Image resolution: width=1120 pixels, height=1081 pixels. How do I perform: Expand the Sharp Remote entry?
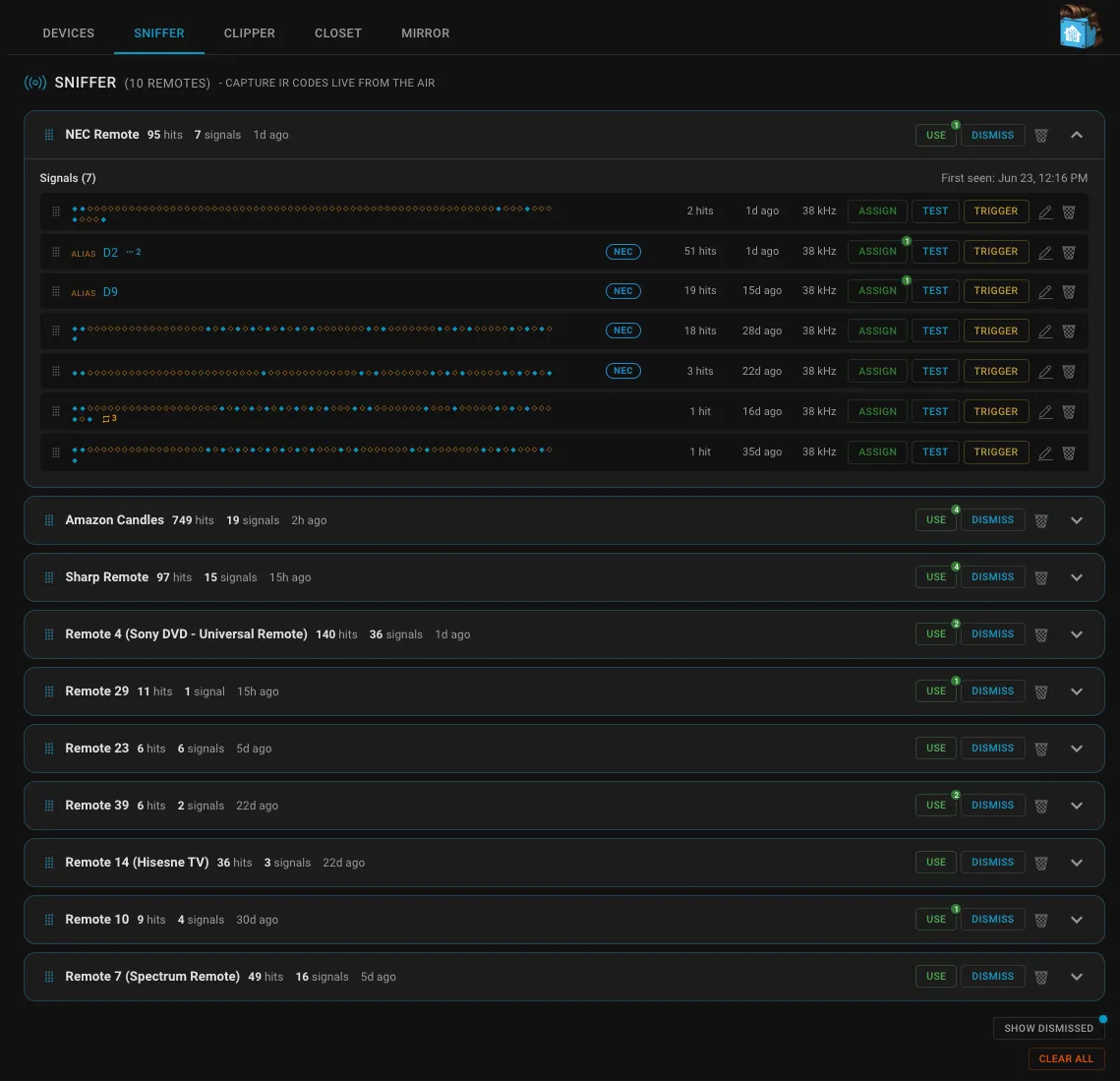tap(1077, 577)
